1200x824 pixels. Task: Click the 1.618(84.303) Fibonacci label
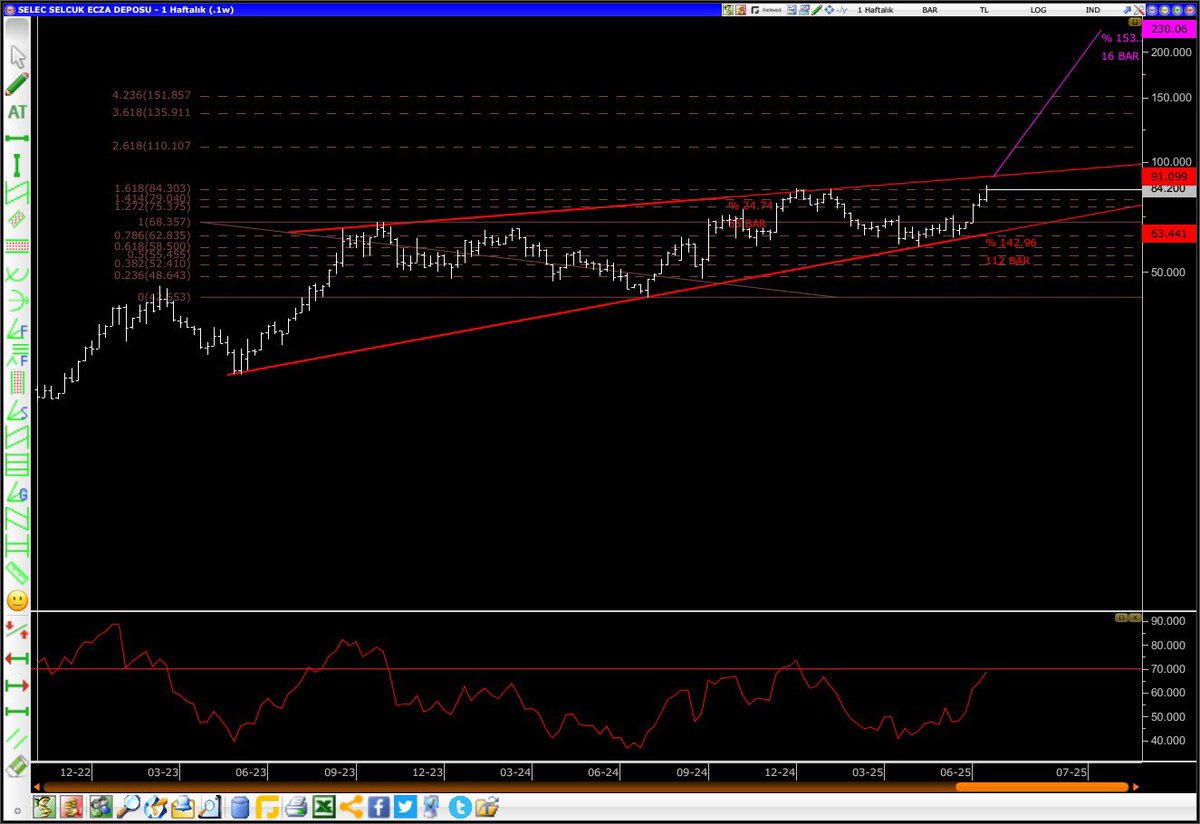click(151, 188)
